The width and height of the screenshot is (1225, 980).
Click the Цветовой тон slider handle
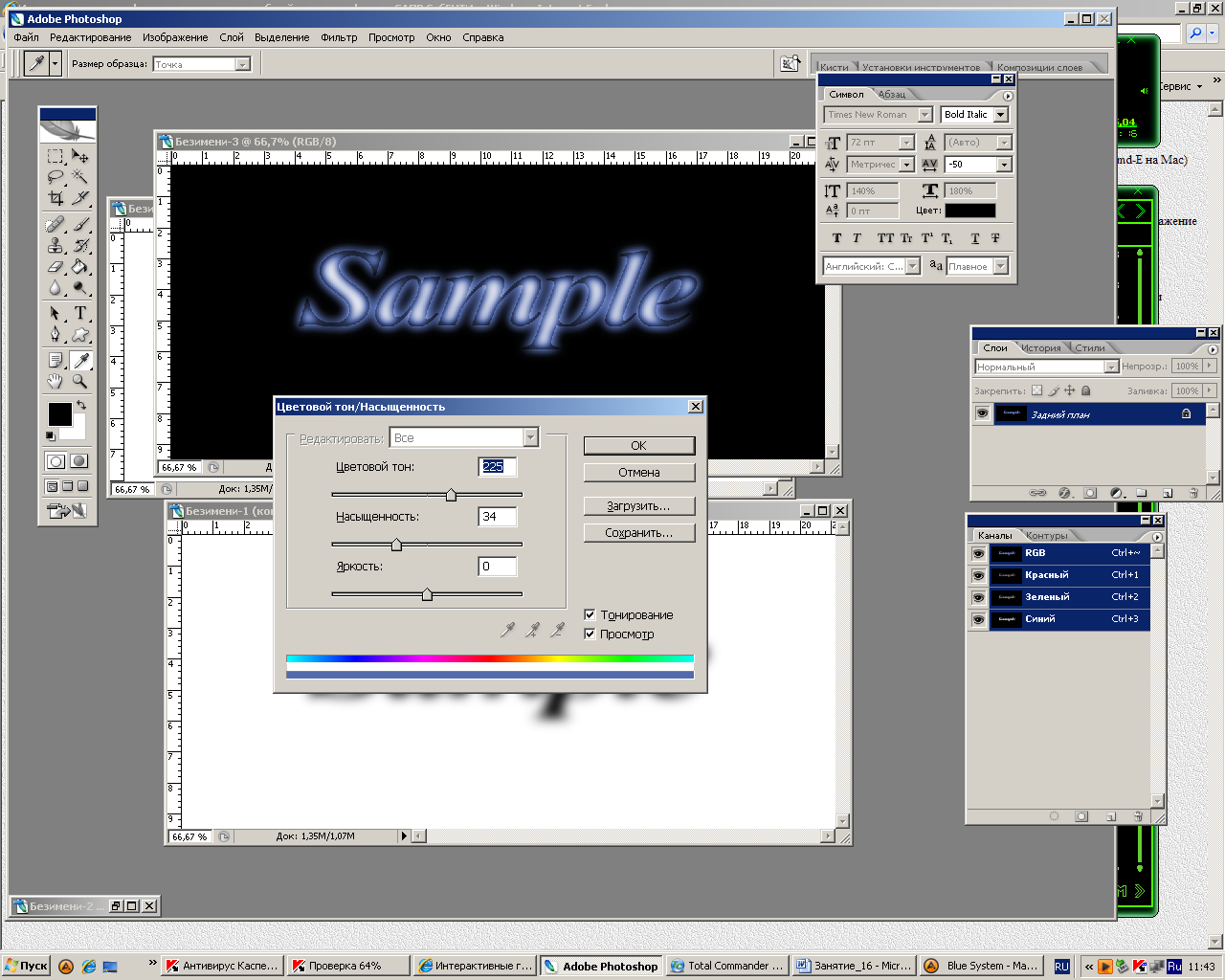tap(451, 495)
